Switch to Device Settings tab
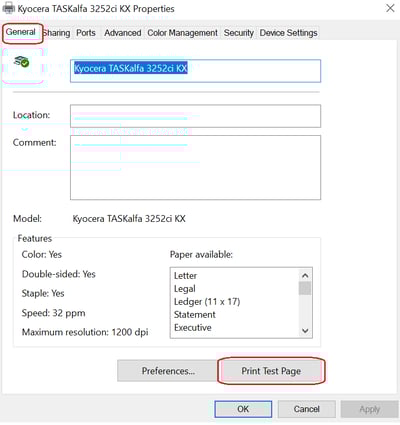Image resolution: width=400 pixels, height=425 pixels. pyautogui.click(x=288, y=33)
